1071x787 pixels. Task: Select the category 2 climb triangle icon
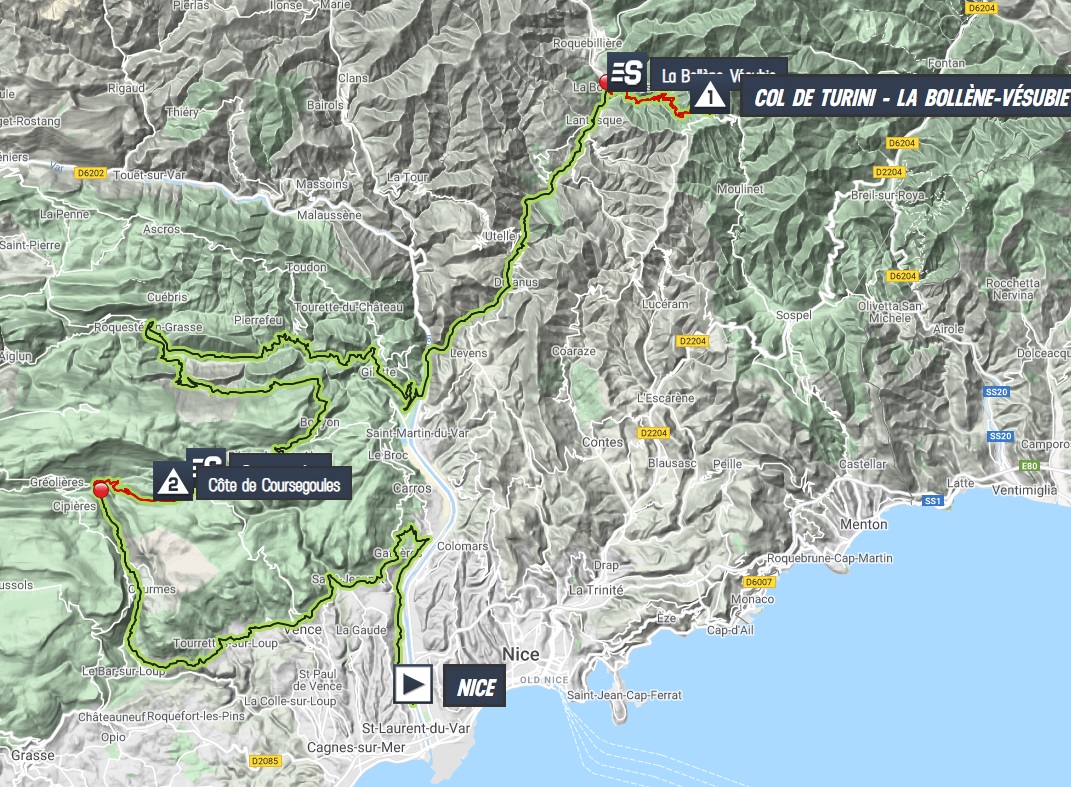[173, 482]
